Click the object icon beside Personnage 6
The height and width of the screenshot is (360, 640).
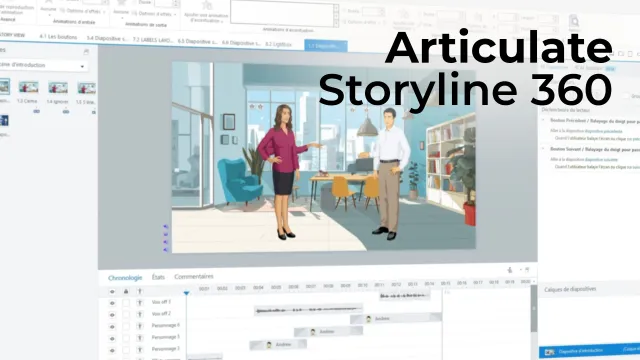[140, 327]
